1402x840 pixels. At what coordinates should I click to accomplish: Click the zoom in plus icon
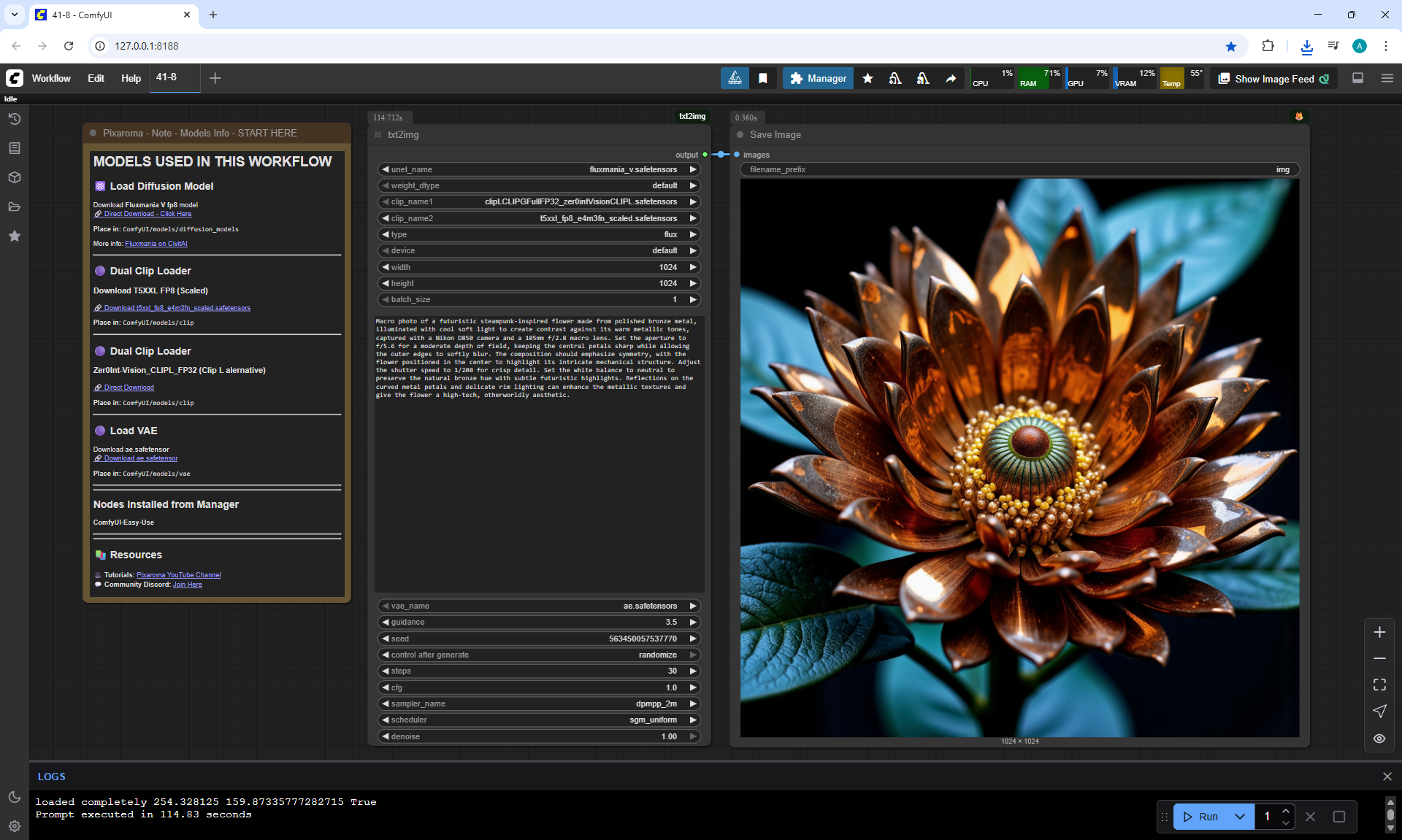click(1379, 632)
